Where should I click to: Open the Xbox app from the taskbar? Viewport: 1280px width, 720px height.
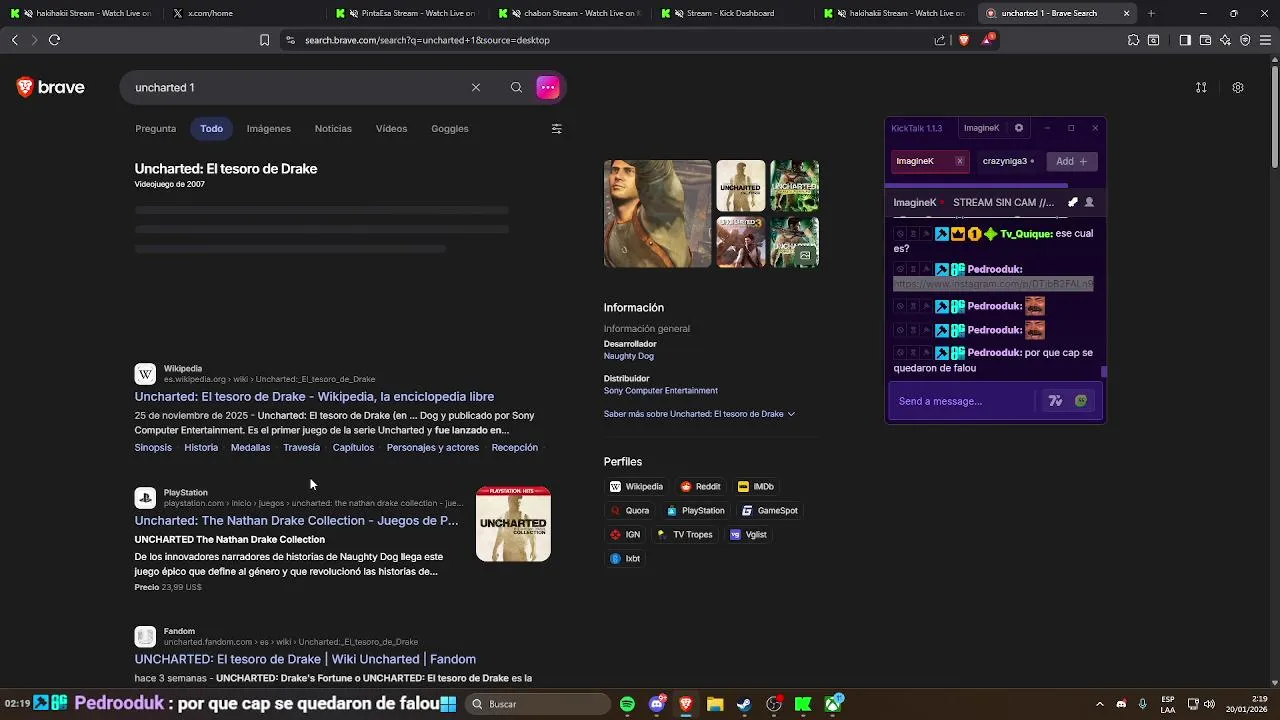[833, 704]
